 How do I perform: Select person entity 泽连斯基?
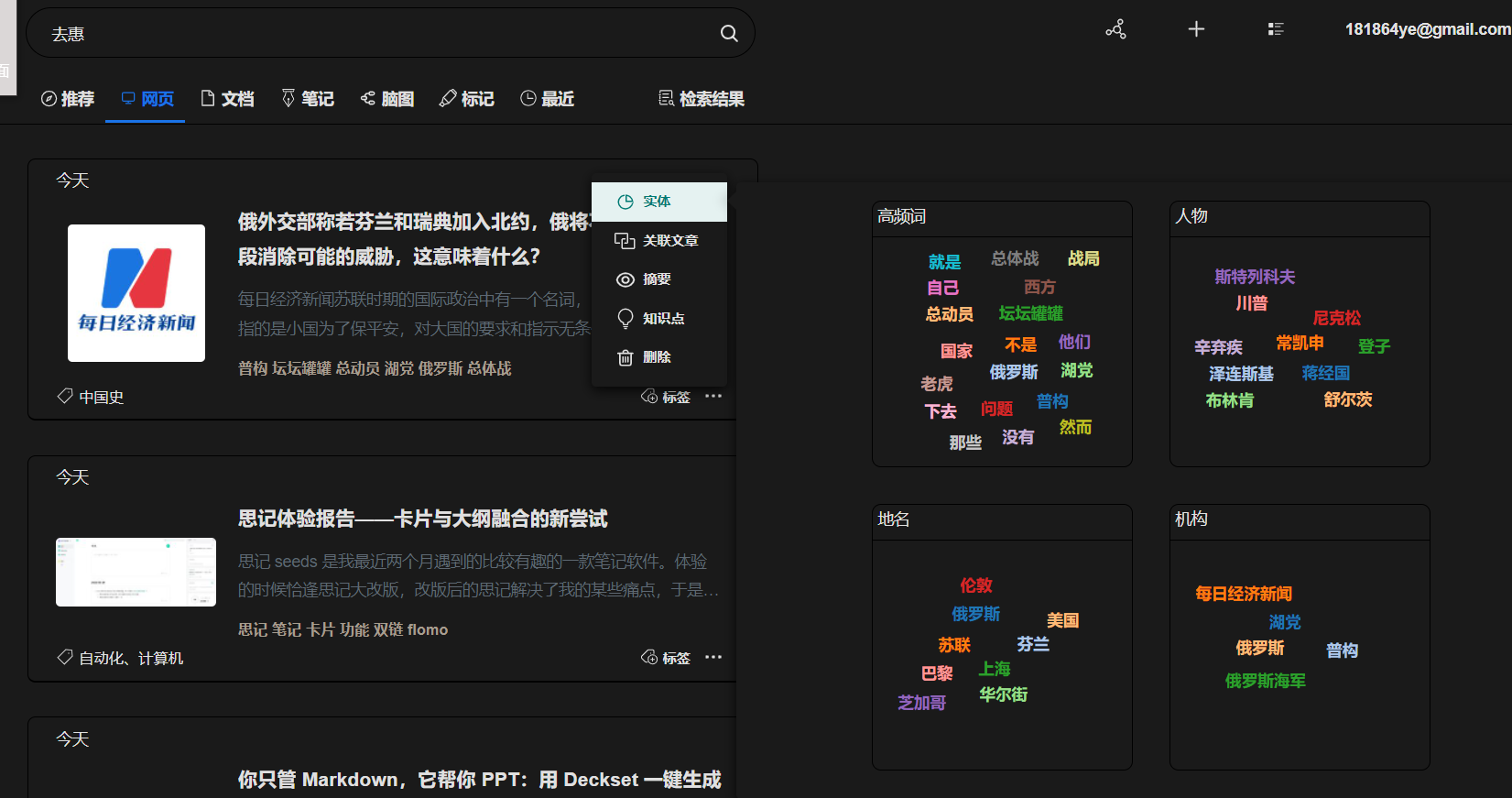pyautogui.click(x=1241, y=374)
